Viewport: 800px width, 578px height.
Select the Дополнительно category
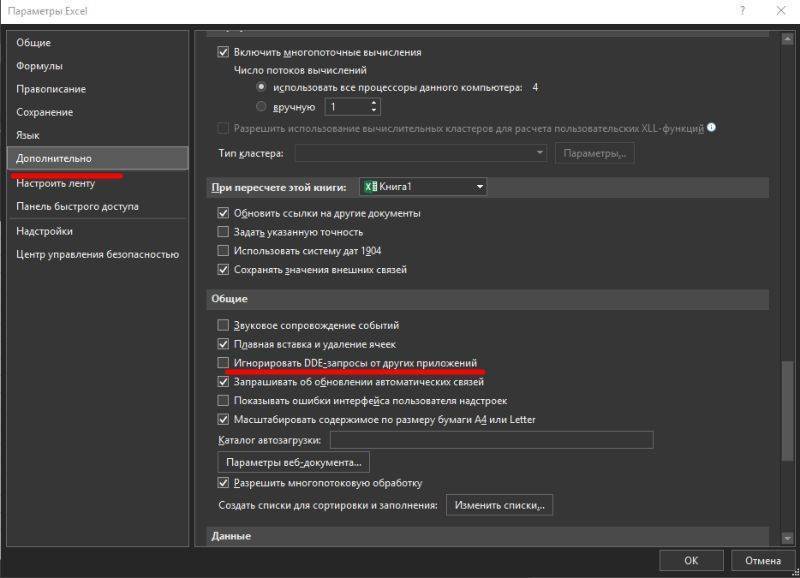pos(97,158)
